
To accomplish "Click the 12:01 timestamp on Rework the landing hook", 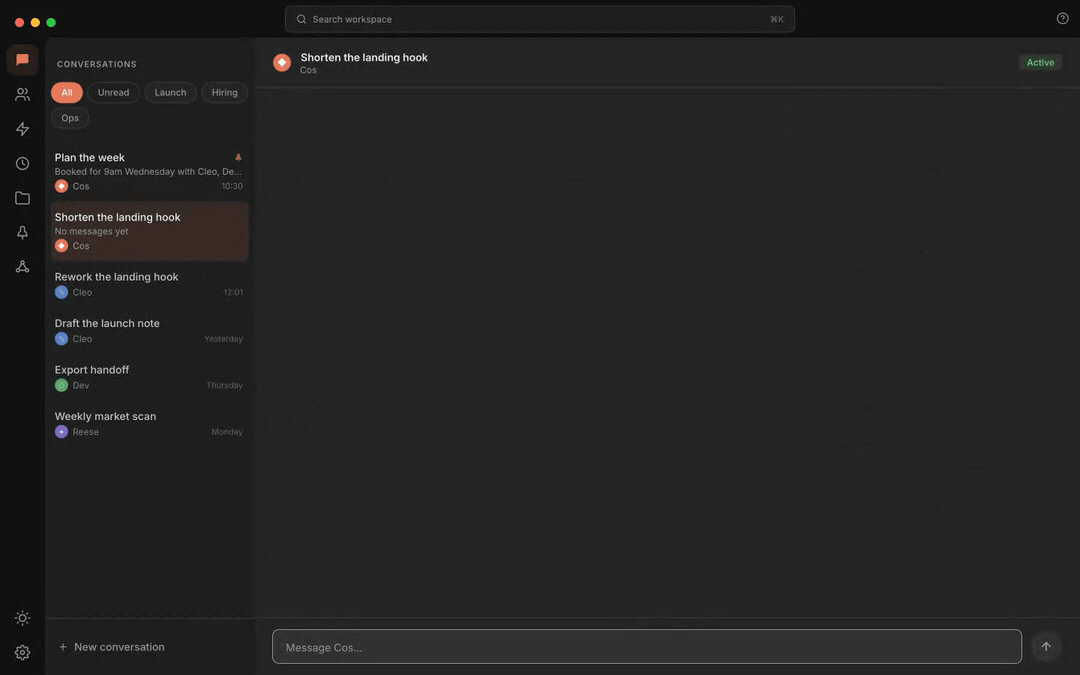I will [x=233, y=292].
